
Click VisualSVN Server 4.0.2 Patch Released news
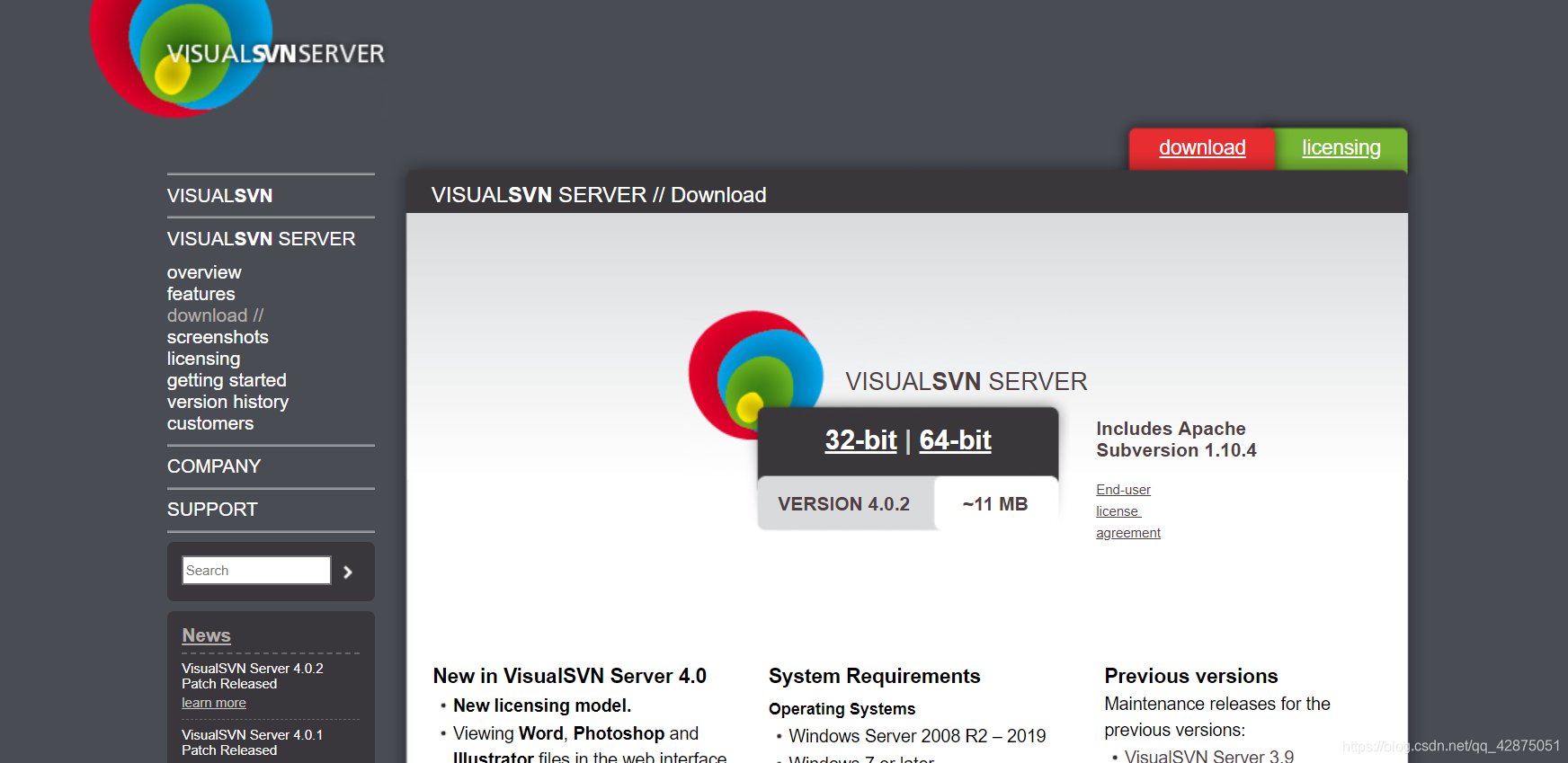point(252,676)
